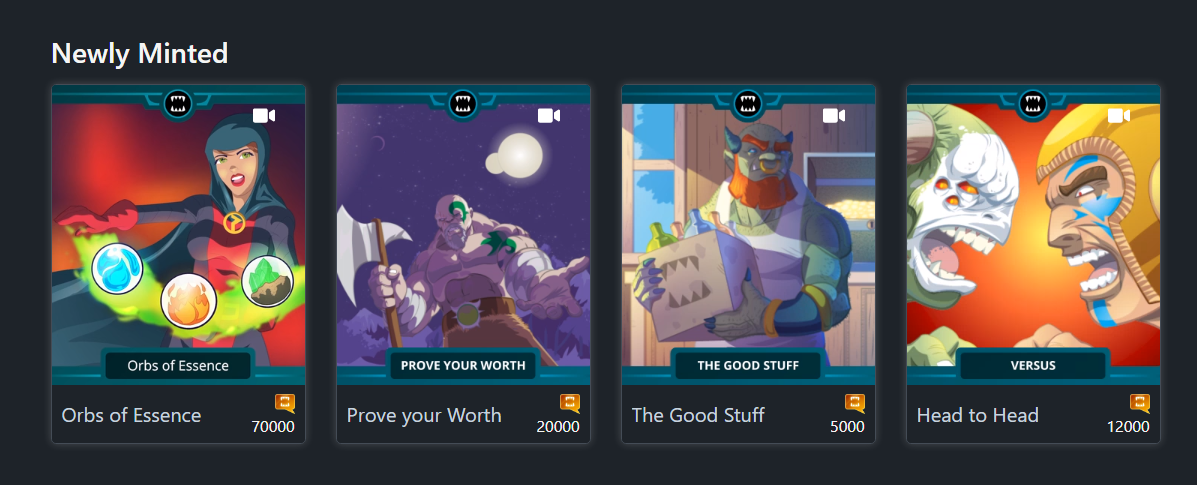Click orange mint icon above 5000
1197x485 pixels.
click(x=855, y=403)
